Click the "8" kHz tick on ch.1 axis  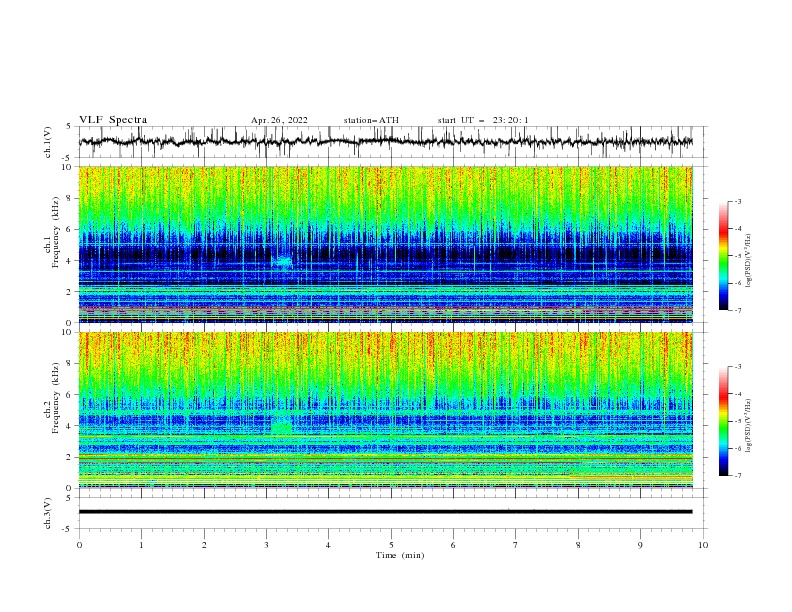70,198
